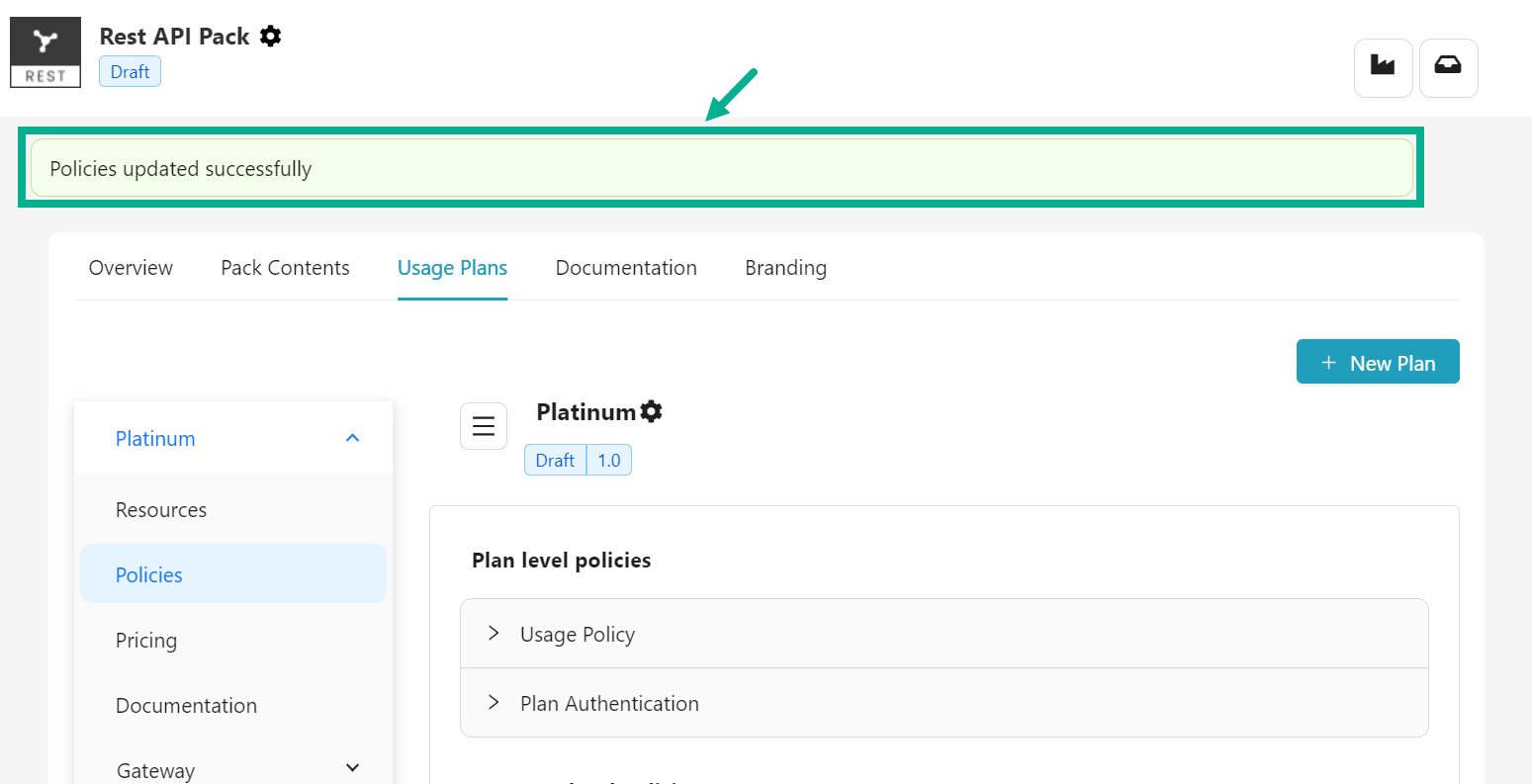Collapse the Platinum plan chevron
Image resolution: width=1532 pixels, height=784 pixels.
tap(352, 438)
